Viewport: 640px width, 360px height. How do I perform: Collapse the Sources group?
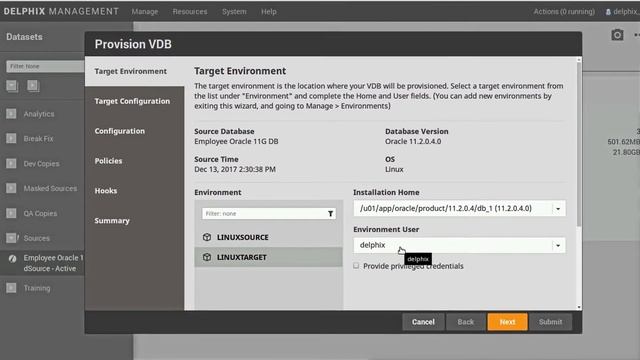pos(11,238)
